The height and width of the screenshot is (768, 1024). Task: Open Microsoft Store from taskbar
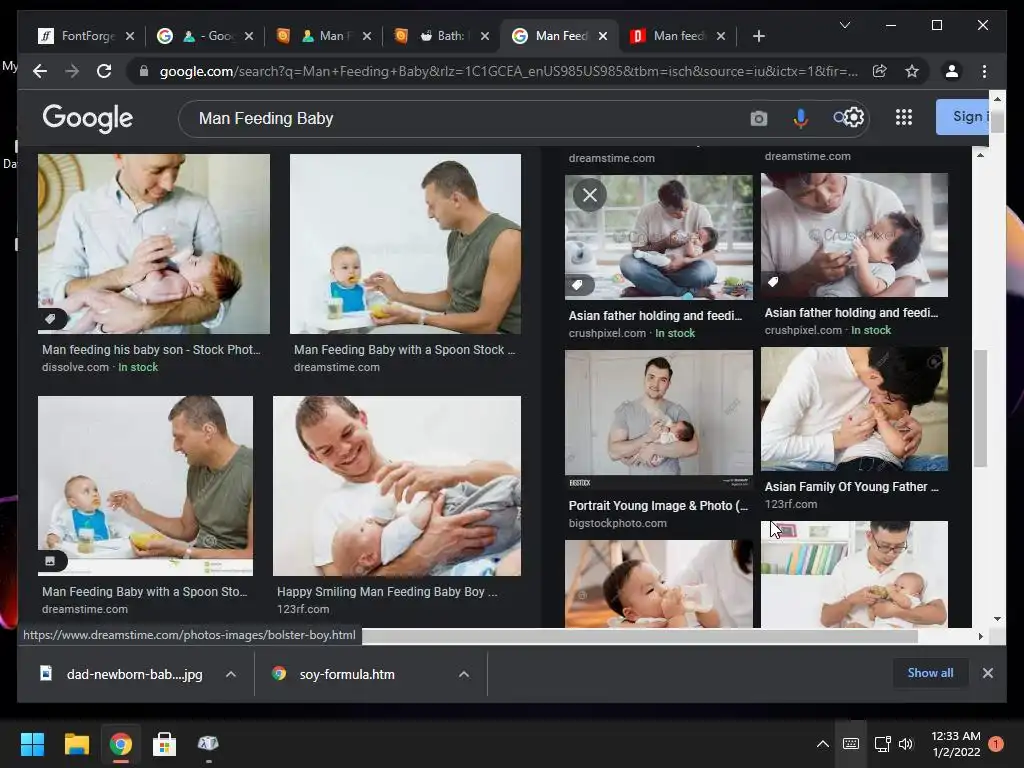click(164, 744)
